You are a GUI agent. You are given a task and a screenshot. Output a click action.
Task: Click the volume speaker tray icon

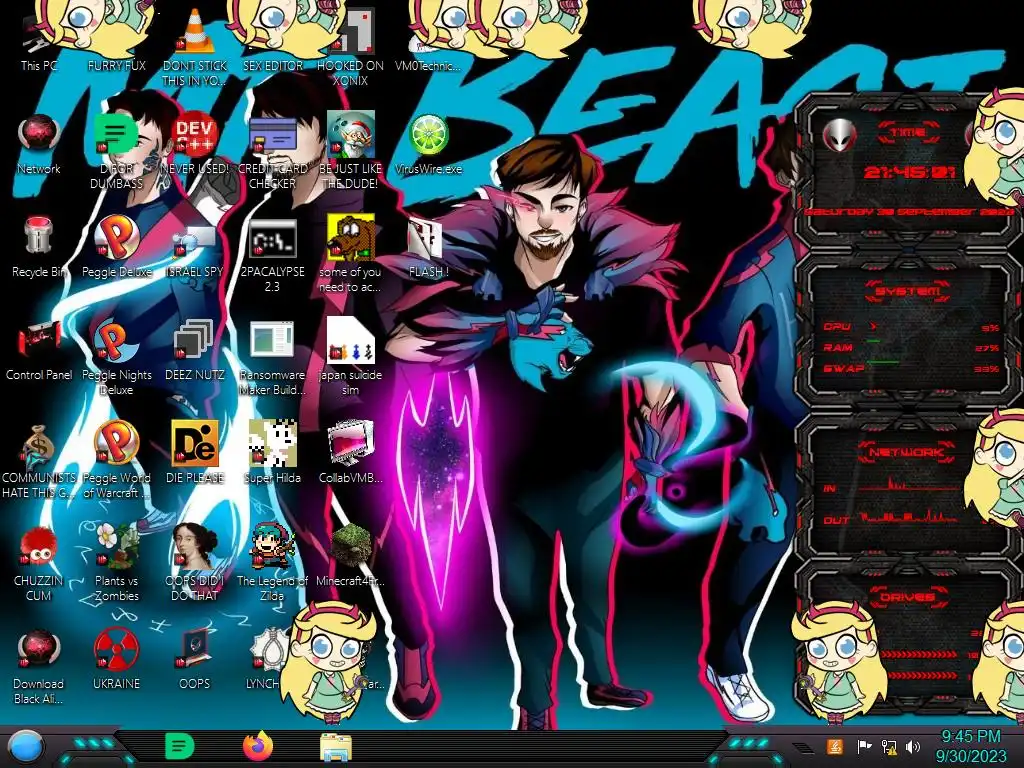pos(913,746)
